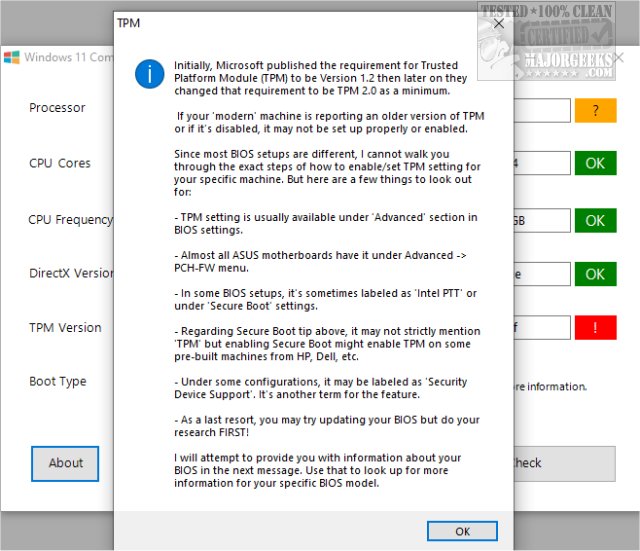Image resolution: width=640 pixels, height=551 pixels.
Task: Click the red exclamation TPM Version status
Action: (x=596, y=328)
